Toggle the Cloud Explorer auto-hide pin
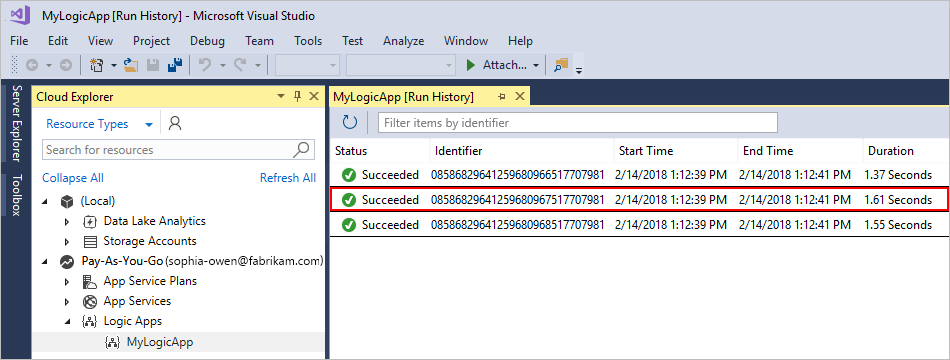 click(x=297, y=96)
